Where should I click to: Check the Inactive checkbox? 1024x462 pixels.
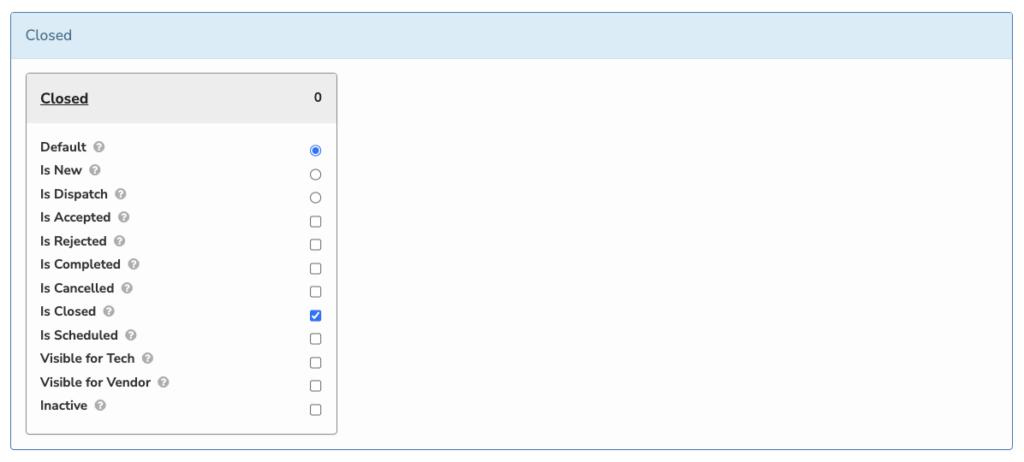315,410
